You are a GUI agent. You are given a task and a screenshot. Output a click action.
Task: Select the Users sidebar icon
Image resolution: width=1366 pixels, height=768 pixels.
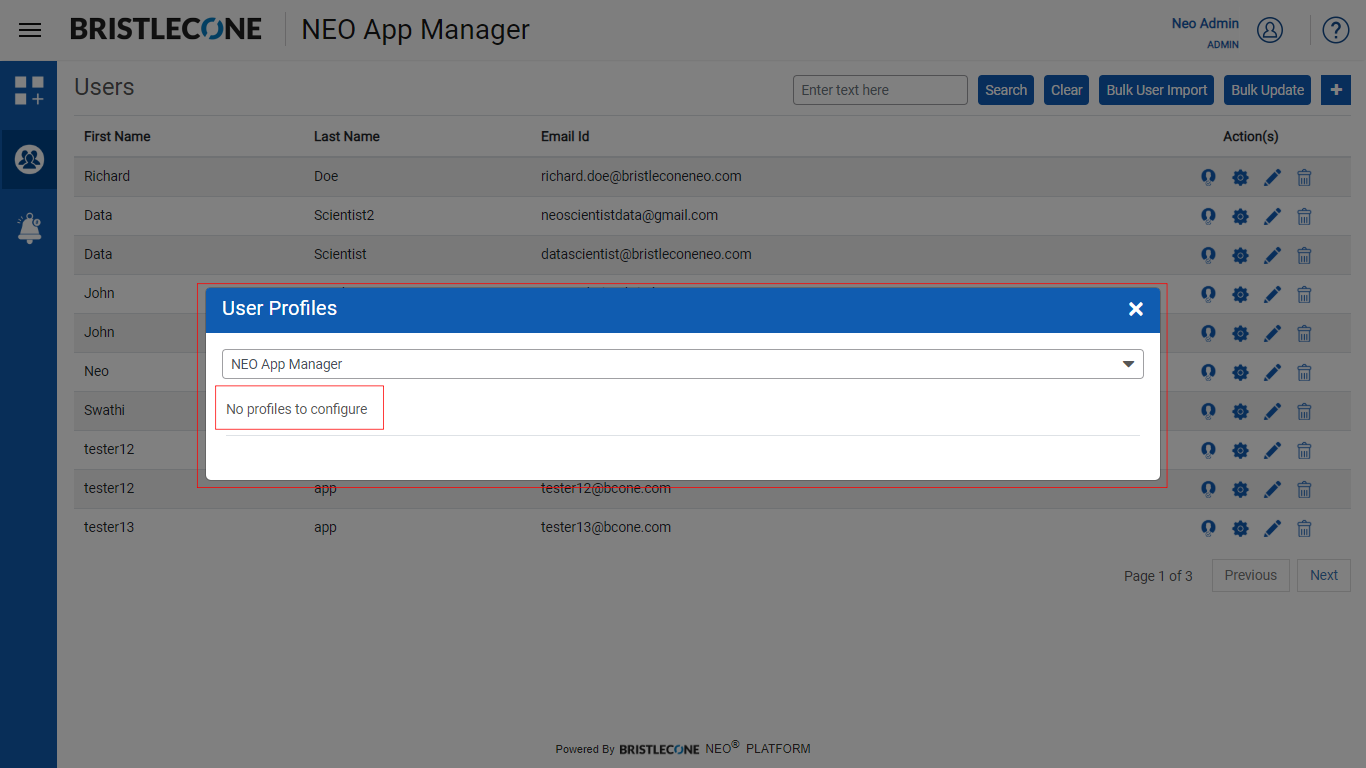pyautogui.click(x=29, y=159)
